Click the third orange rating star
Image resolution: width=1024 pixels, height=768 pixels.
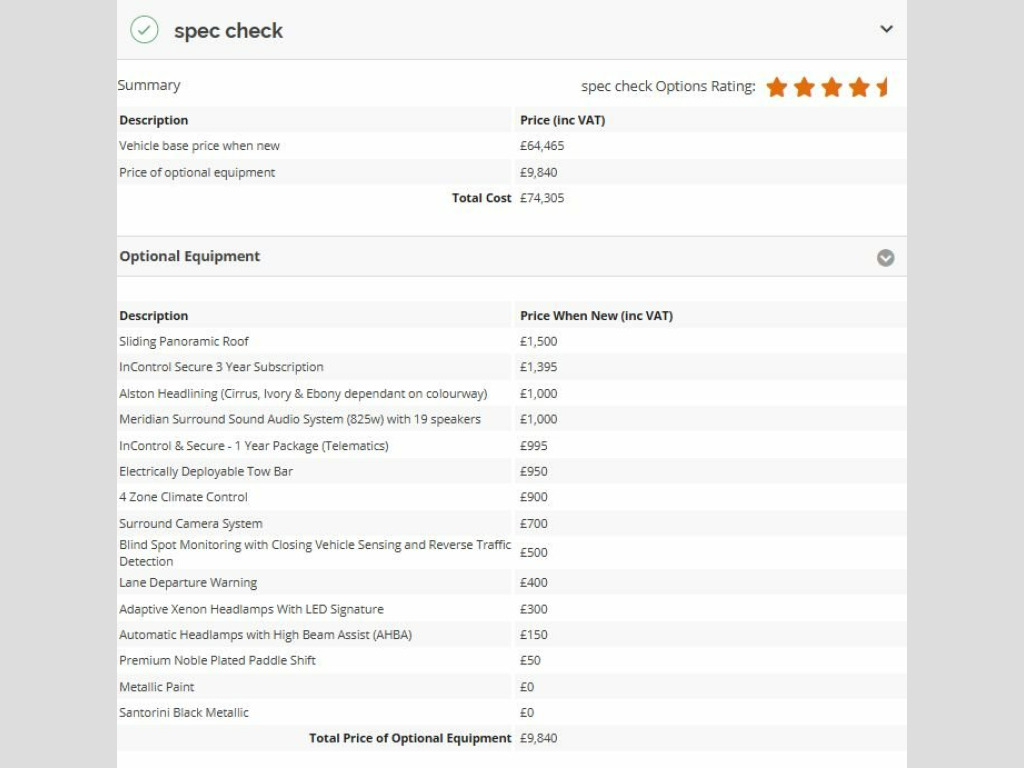(831, 87)
